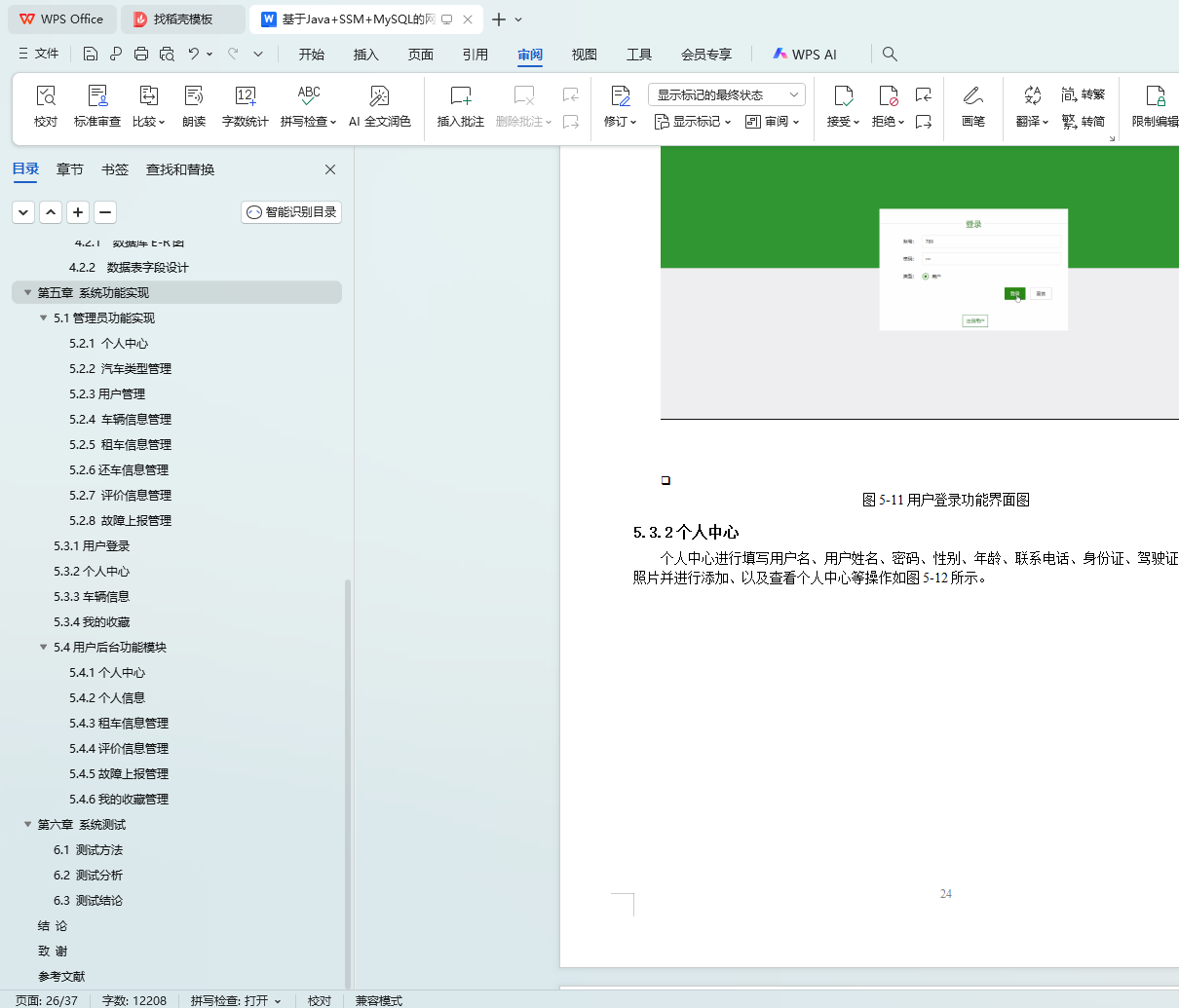This screenshot has height=1008, width=1179.
Task: Click the print preview icon
Action: click(x=167, y=54)
